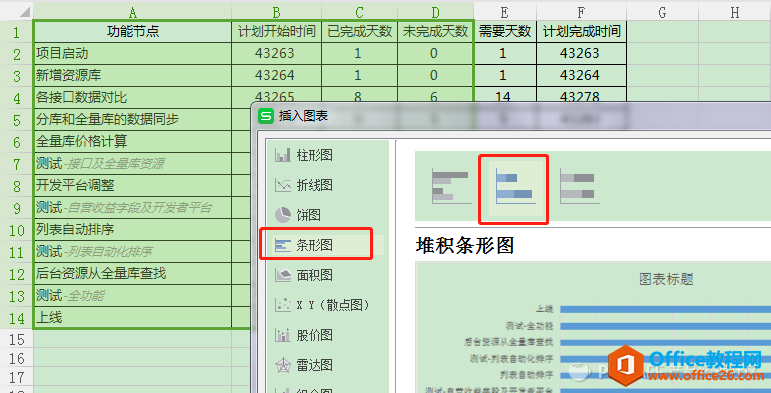Click the column chart icon beside 柱形图

283,156
